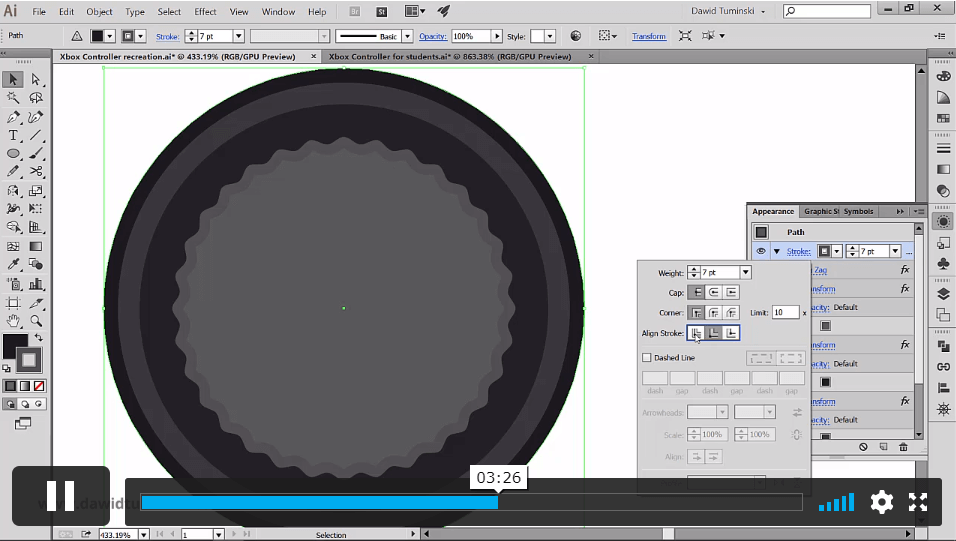Select the Eyedropper tool
The width and height of the screenshot is (956, 541).
coord(13,264)
